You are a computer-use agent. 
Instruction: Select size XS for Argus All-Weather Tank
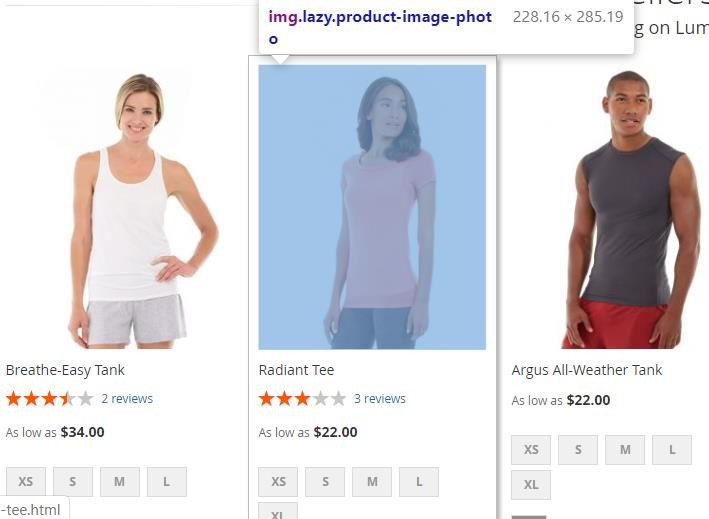531,450
